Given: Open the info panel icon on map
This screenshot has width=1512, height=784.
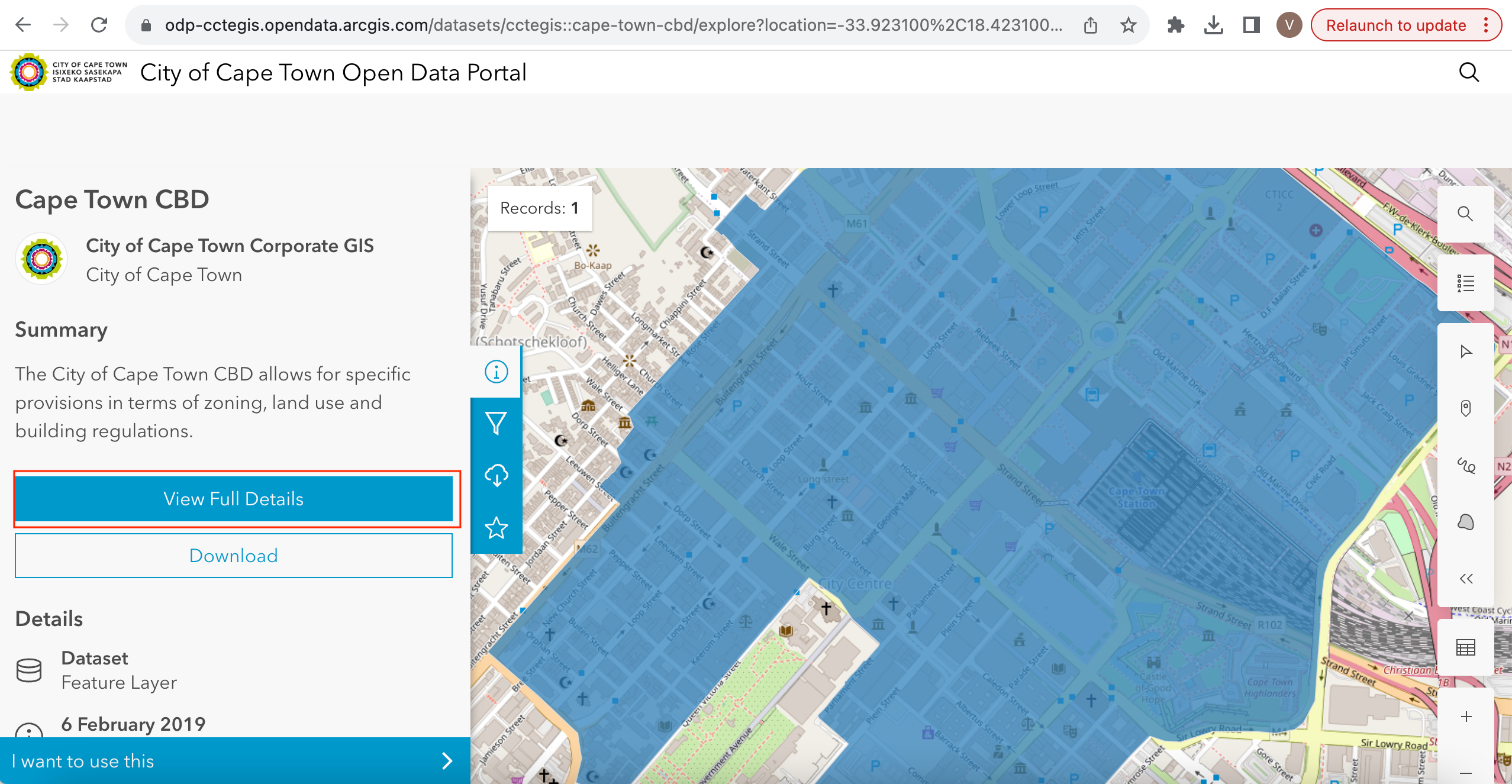Looking at the screenshot, I should pos(496,372).
